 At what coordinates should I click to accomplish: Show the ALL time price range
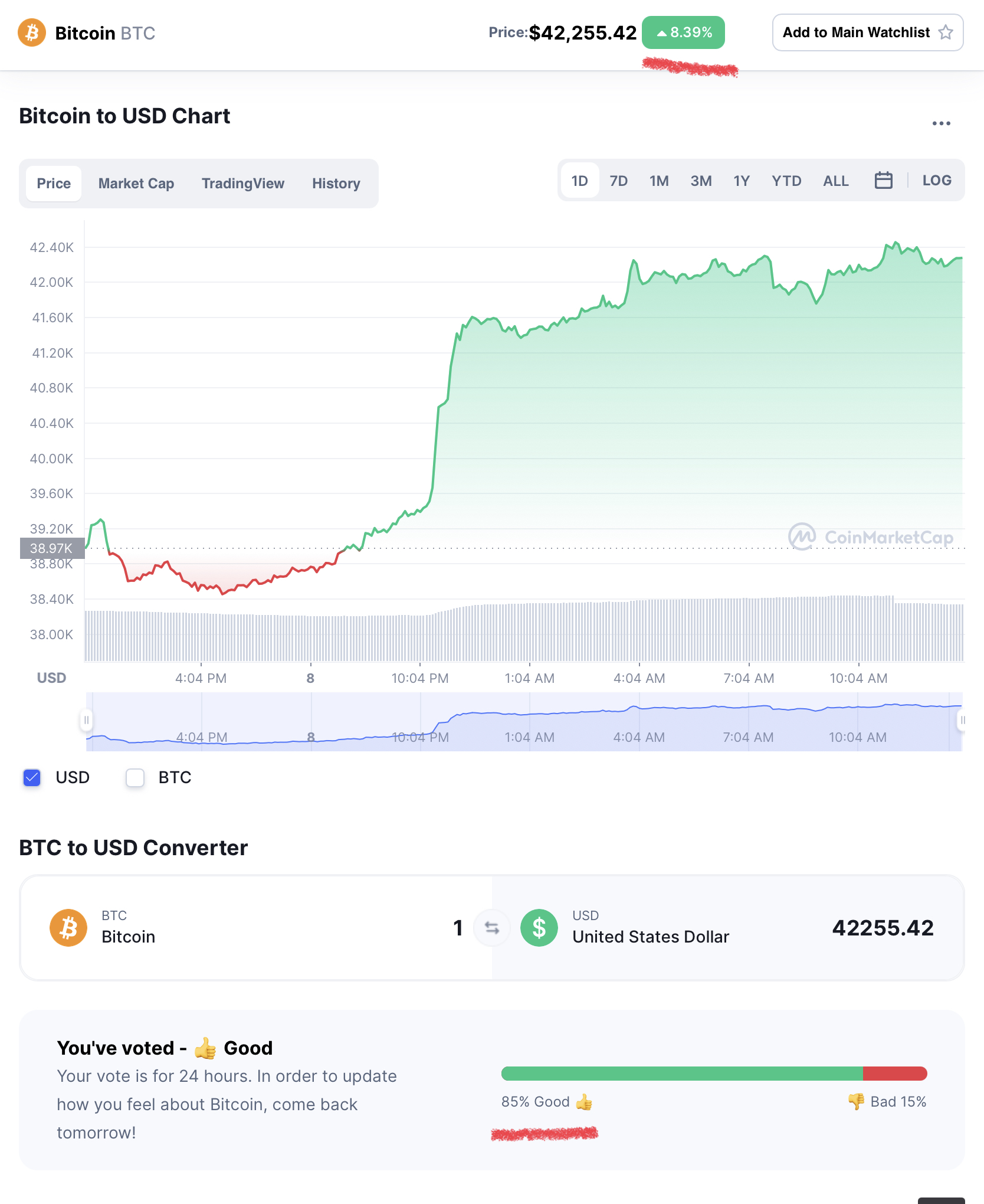pyautogui.click(x=835, y=181)
